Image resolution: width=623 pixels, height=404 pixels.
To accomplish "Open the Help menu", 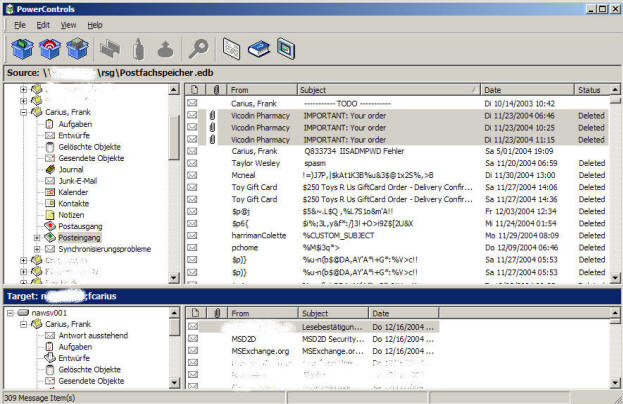I will (x=95, y=25).
